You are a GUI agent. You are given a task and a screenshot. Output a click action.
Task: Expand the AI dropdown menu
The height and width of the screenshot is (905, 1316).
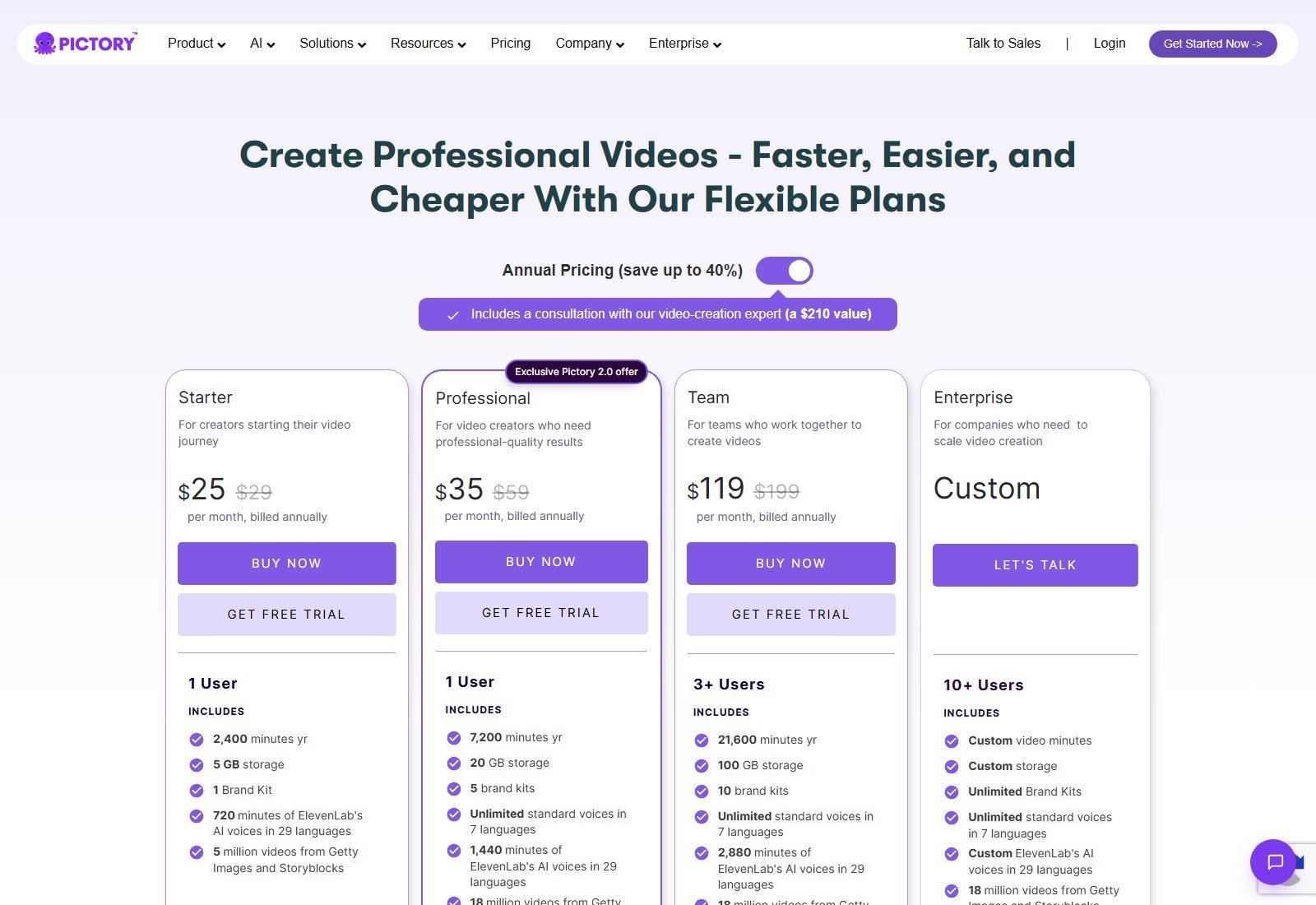[x=262, y=44]
